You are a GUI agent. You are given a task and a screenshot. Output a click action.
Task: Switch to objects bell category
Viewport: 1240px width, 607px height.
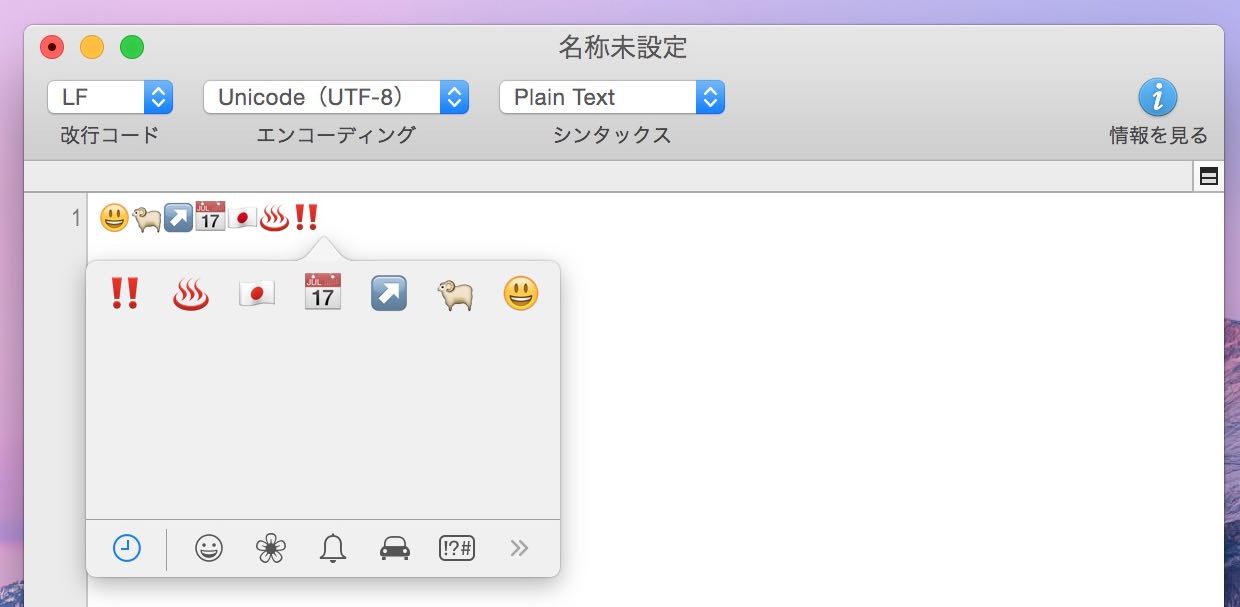(333, 548)
